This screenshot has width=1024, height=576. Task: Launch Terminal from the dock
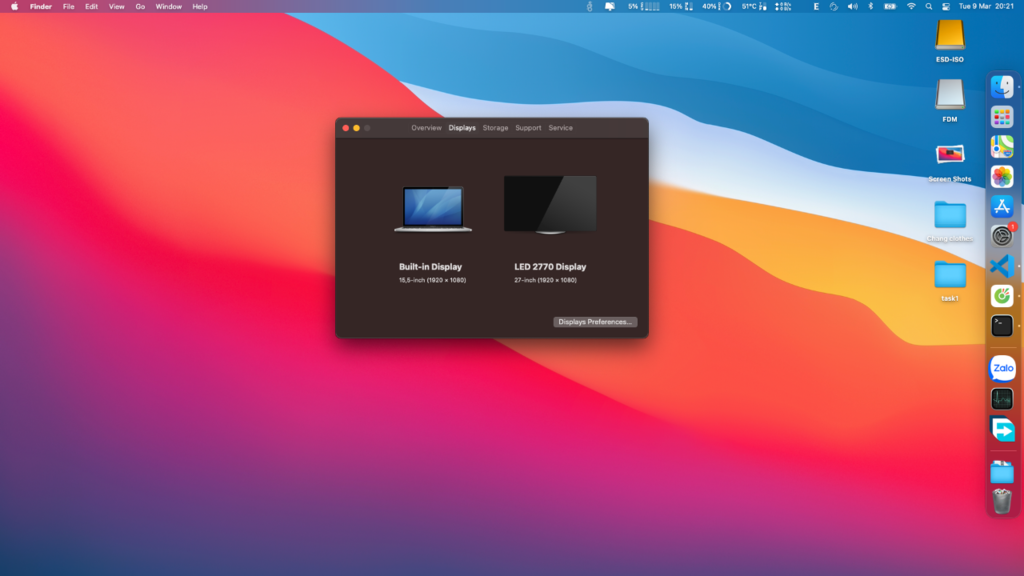(1002, 325)
